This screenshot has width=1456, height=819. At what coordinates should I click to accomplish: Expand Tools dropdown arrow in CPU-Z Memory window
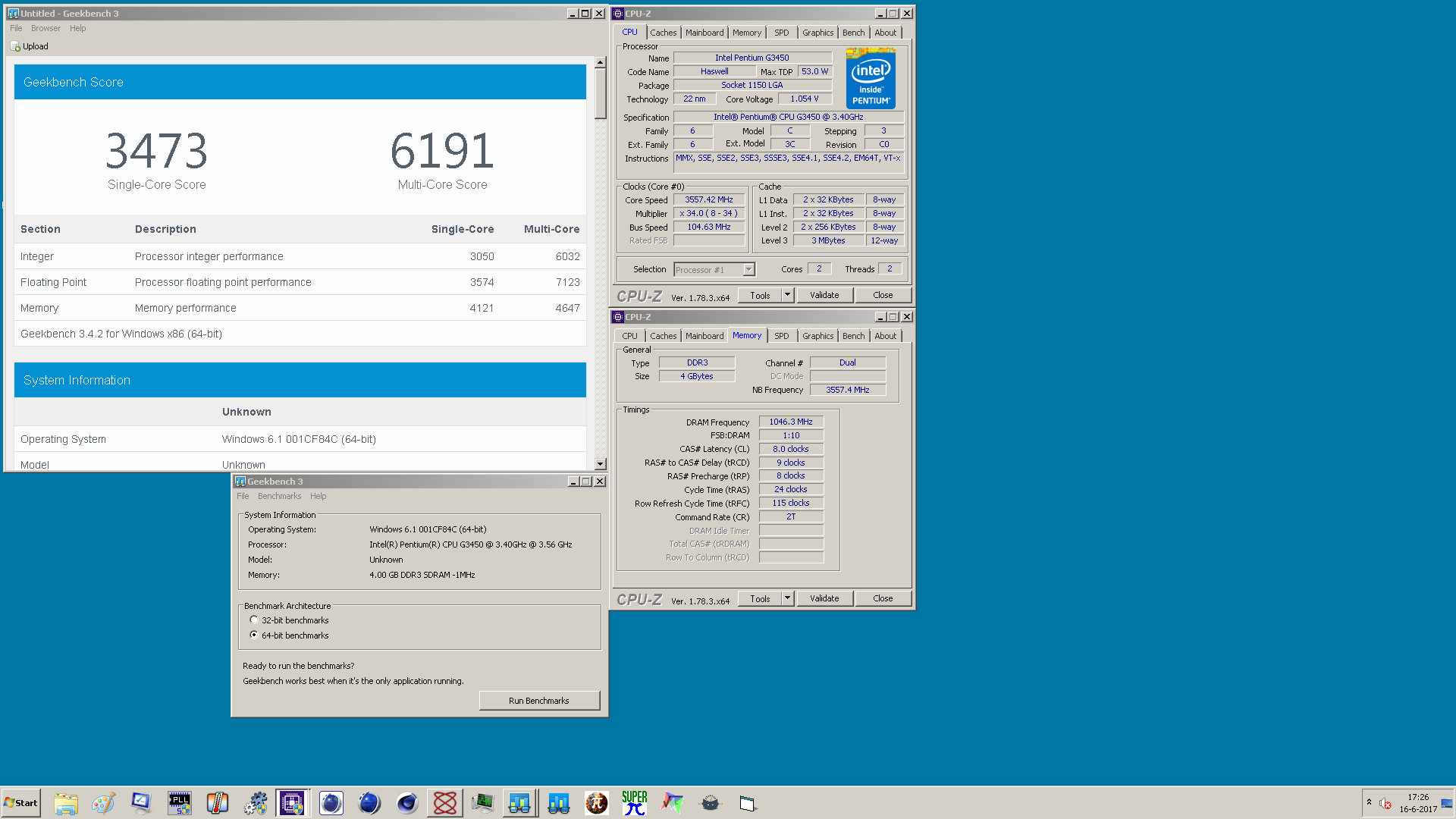(x=787, y=598)
